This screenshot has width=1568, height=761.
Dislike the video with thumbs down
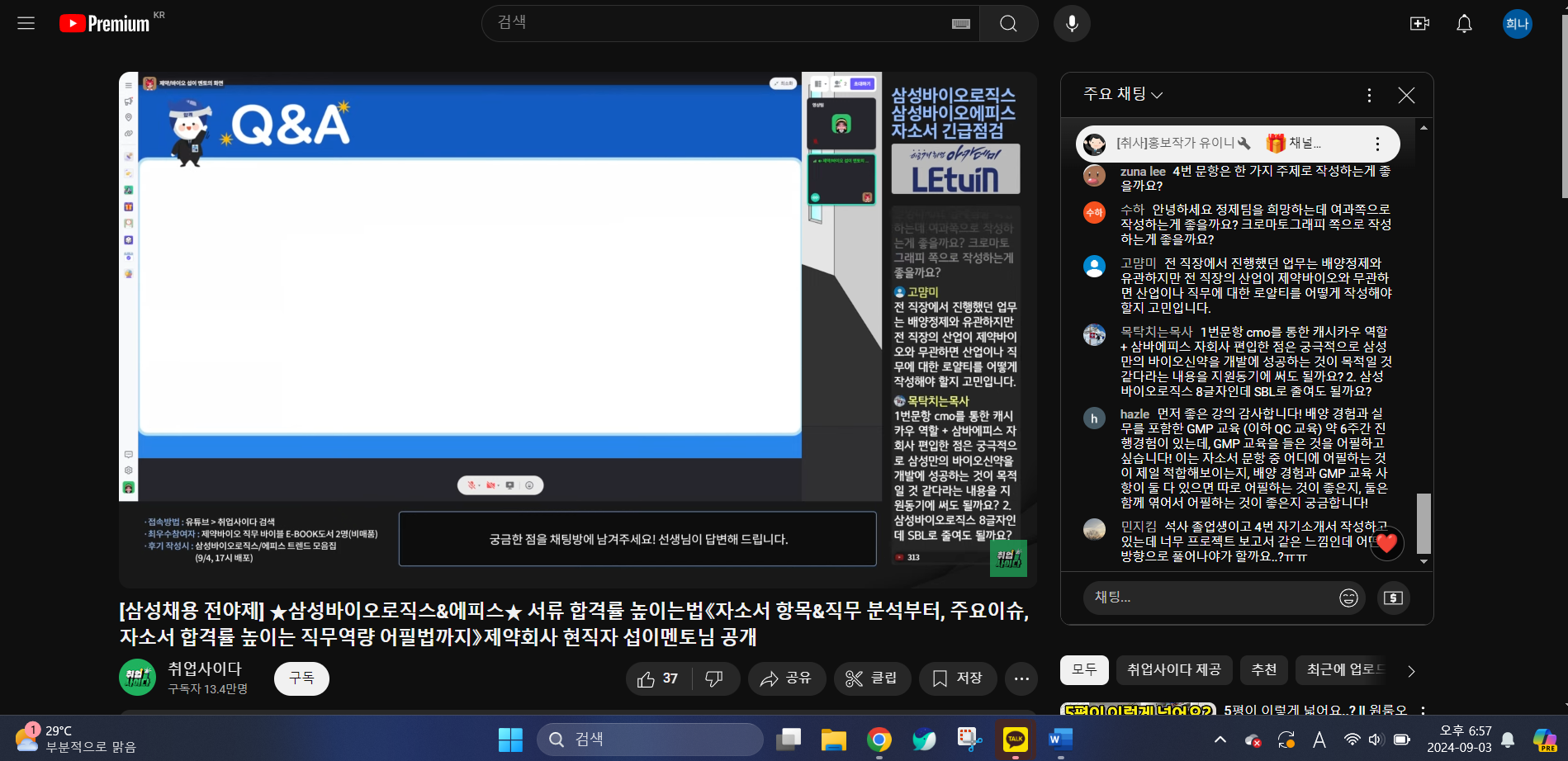715,678
